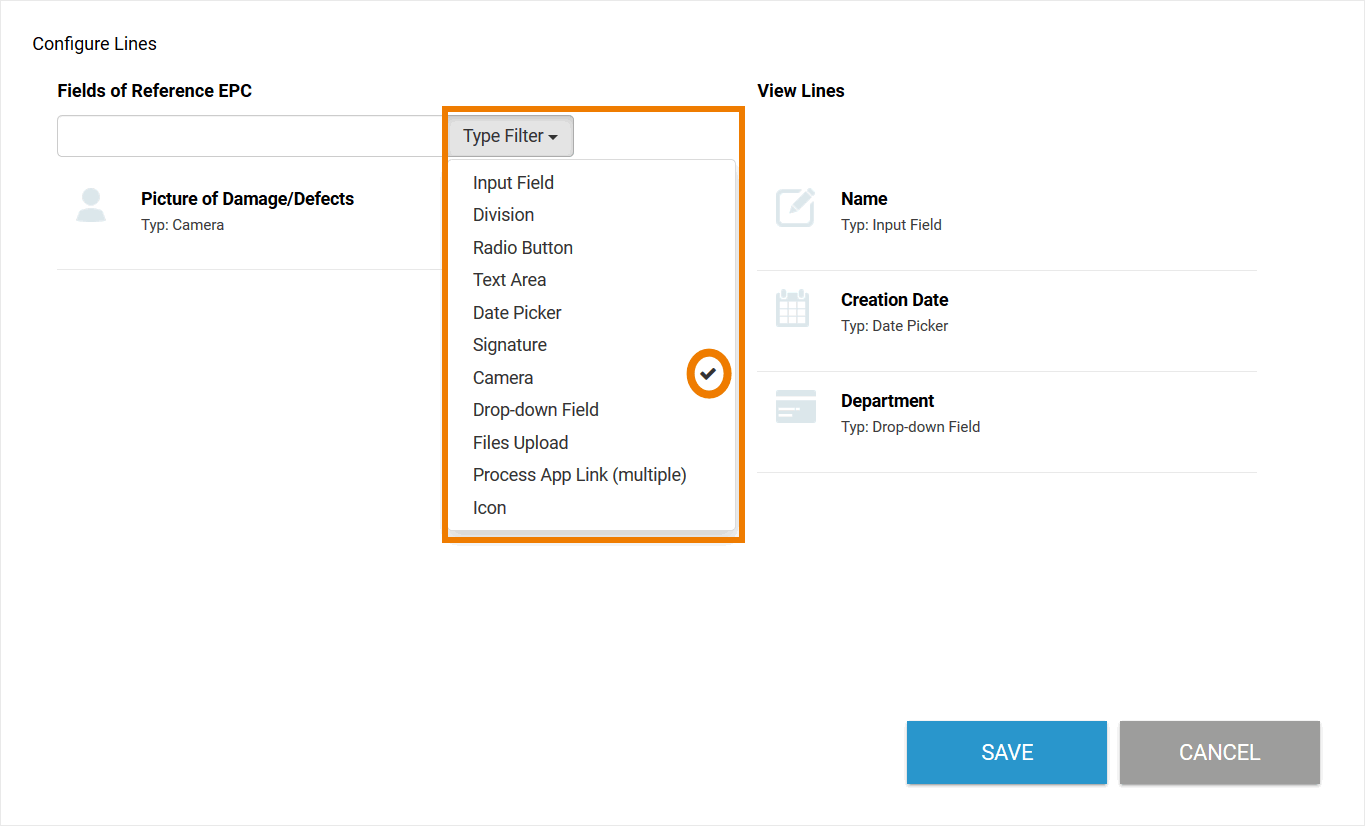Focus the Fields of Reference search box

(252, 136)
